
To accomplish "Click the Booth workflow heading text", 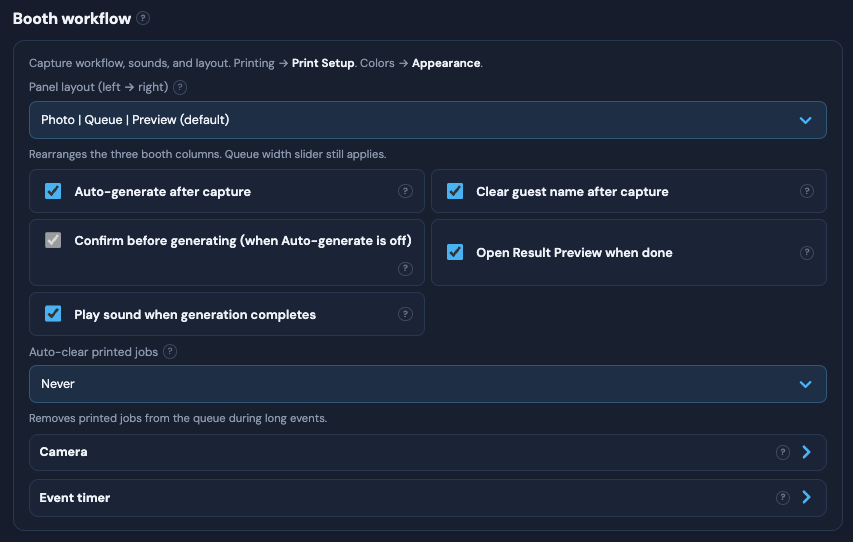I will 72,19.
